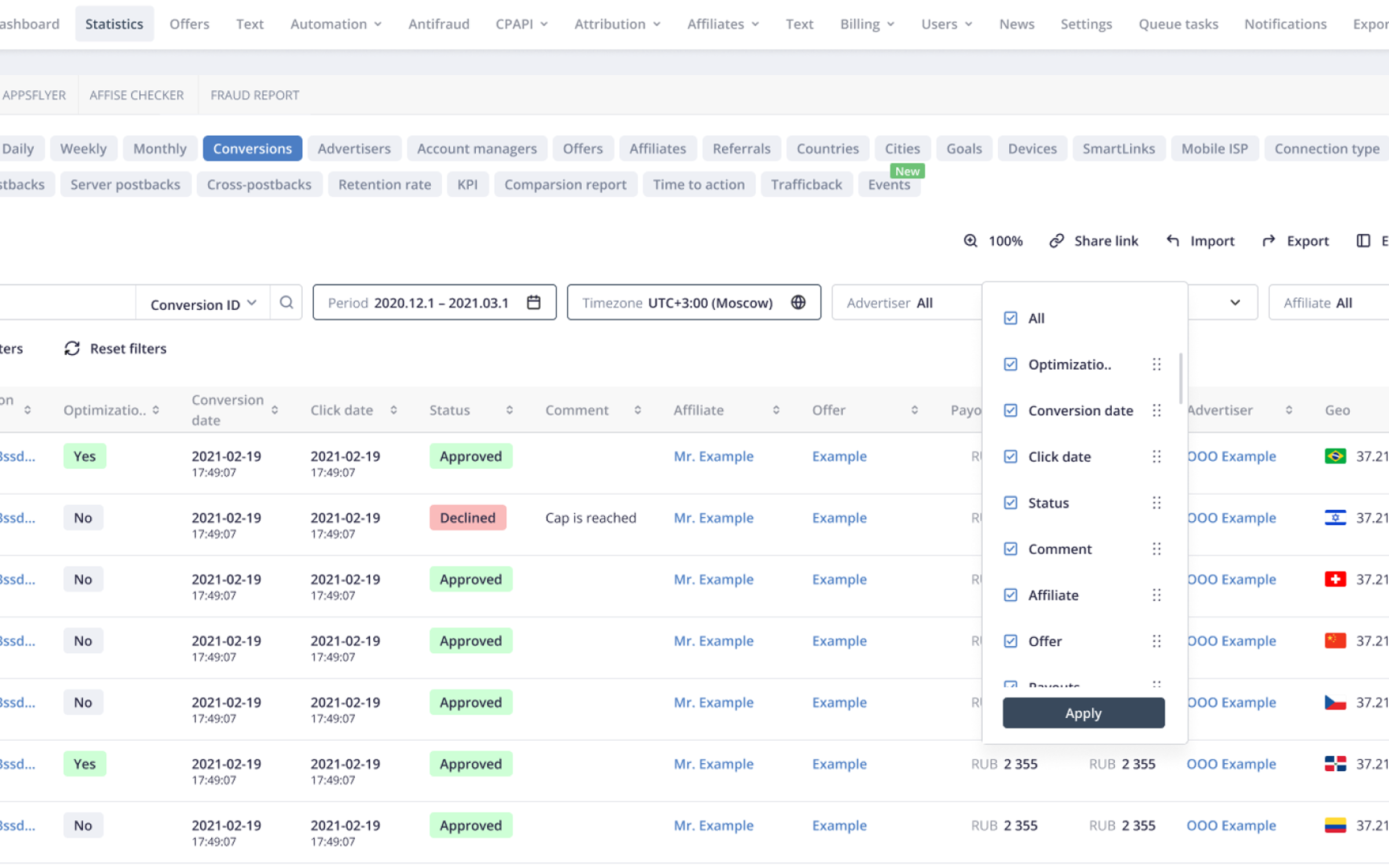Expand the Affiliates nav menu
The image size is (1389, 868).
[722, 24]
